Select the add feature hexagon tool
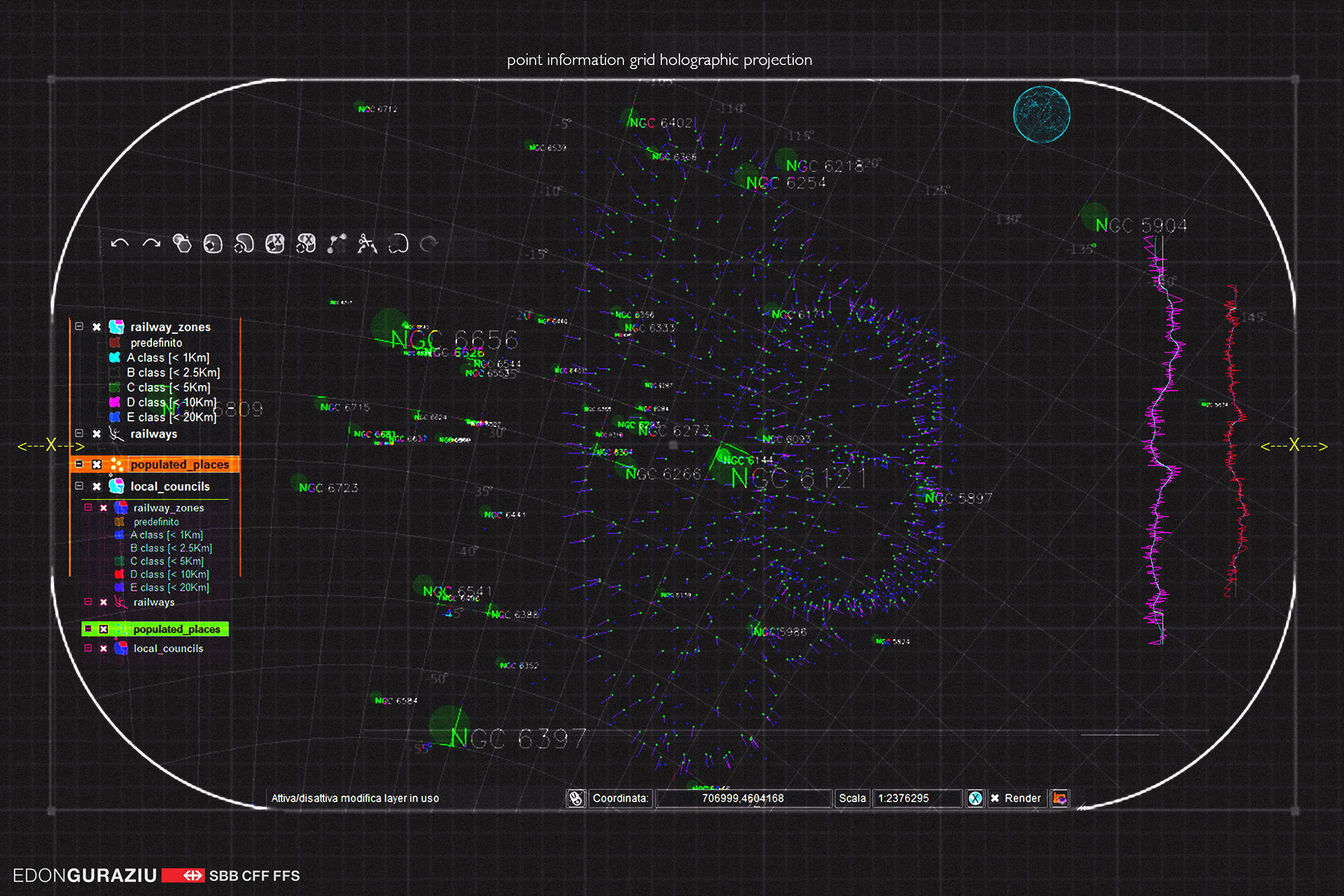The width and height of the screenshot is (1344, 896). coord(182,243)
